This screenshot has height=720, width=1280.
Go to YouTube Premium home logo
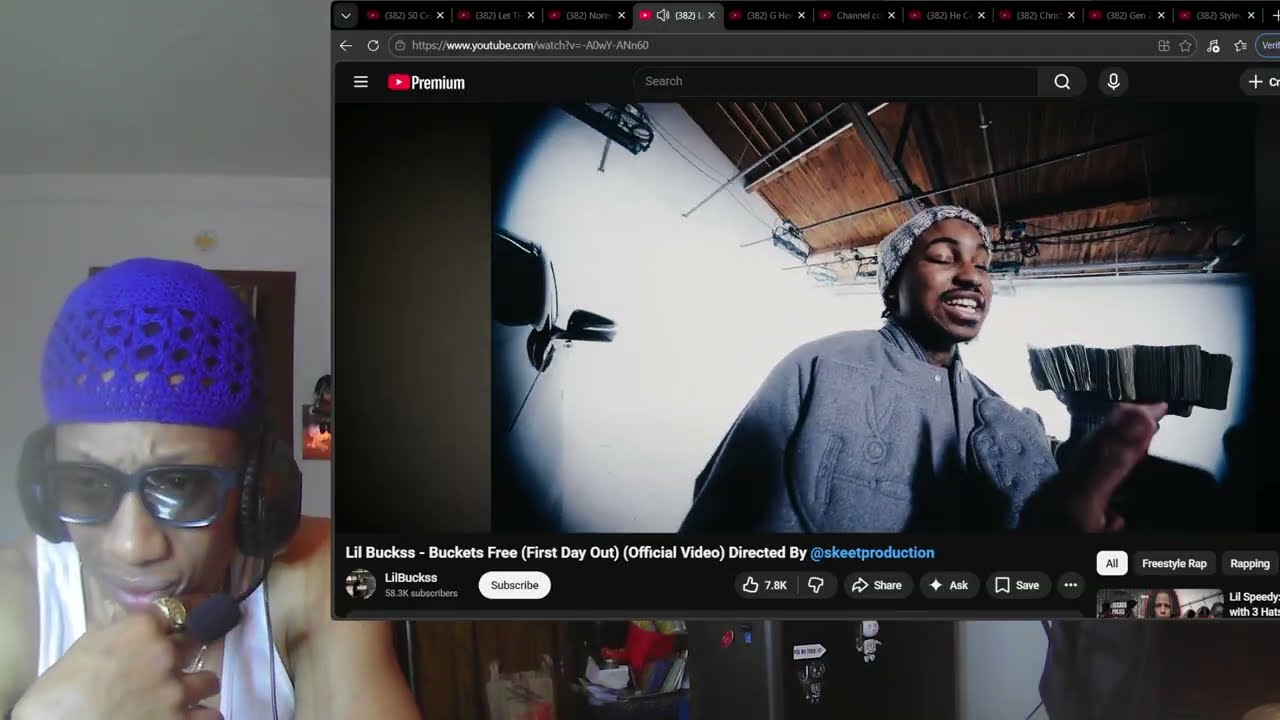click(426, 82)
